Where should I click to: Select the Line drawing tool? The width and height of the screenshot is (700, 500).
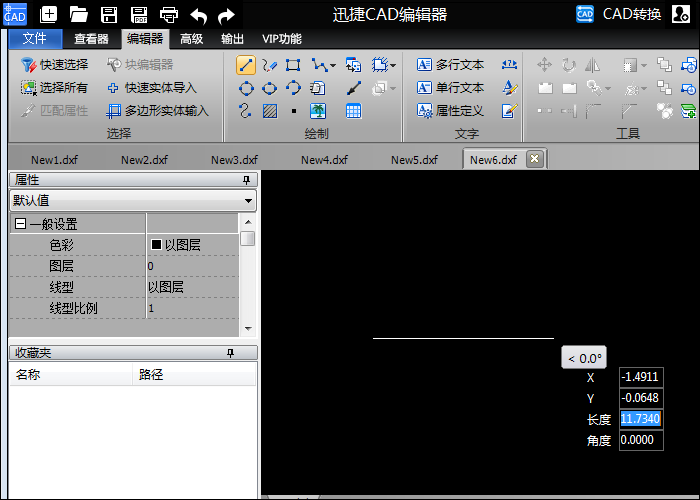coord(246,65)
